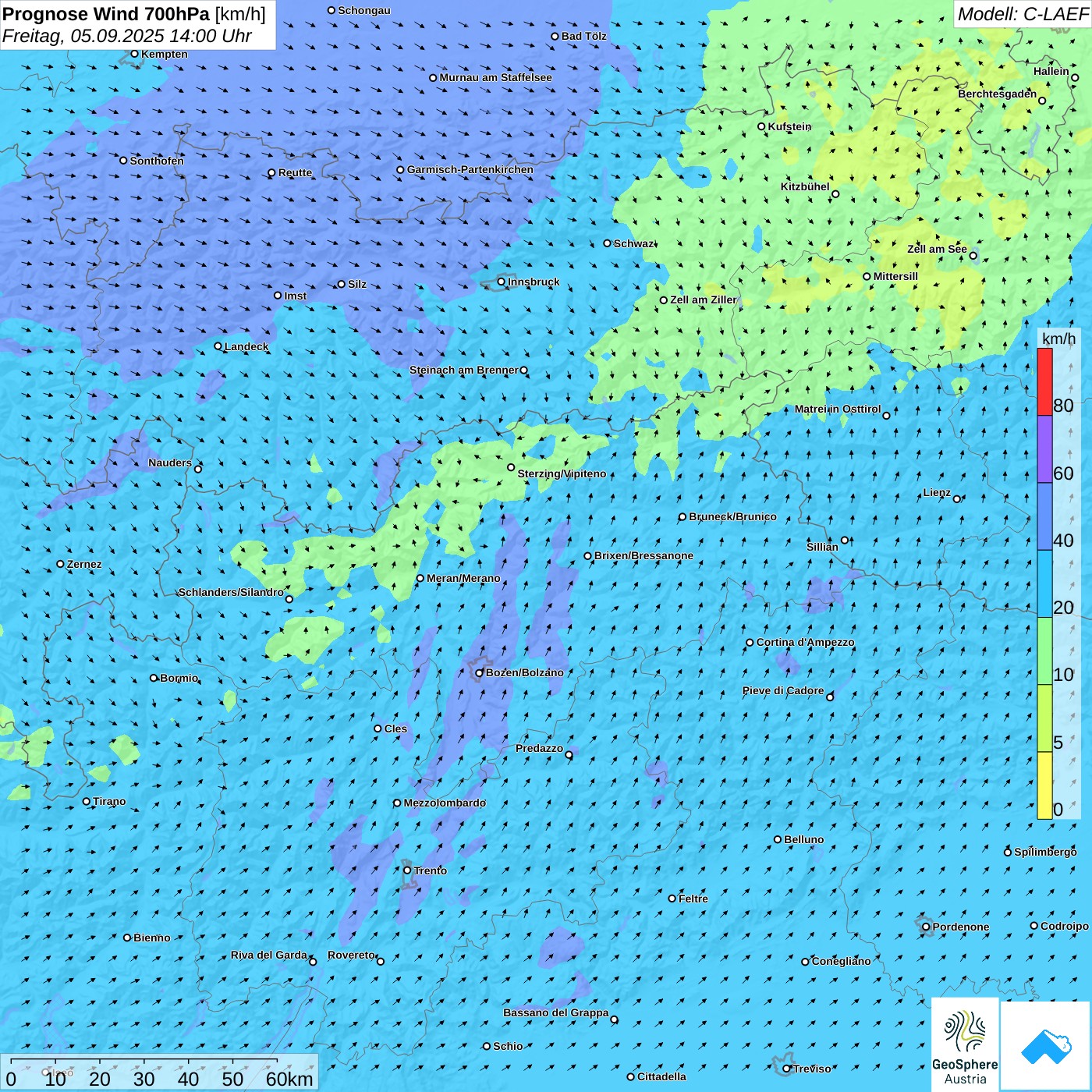Viewport: 1092px width, 1092px height.
Task: Click the Schlanders/Silandro label
Action: pyautogui.click(x=231, y=592)
